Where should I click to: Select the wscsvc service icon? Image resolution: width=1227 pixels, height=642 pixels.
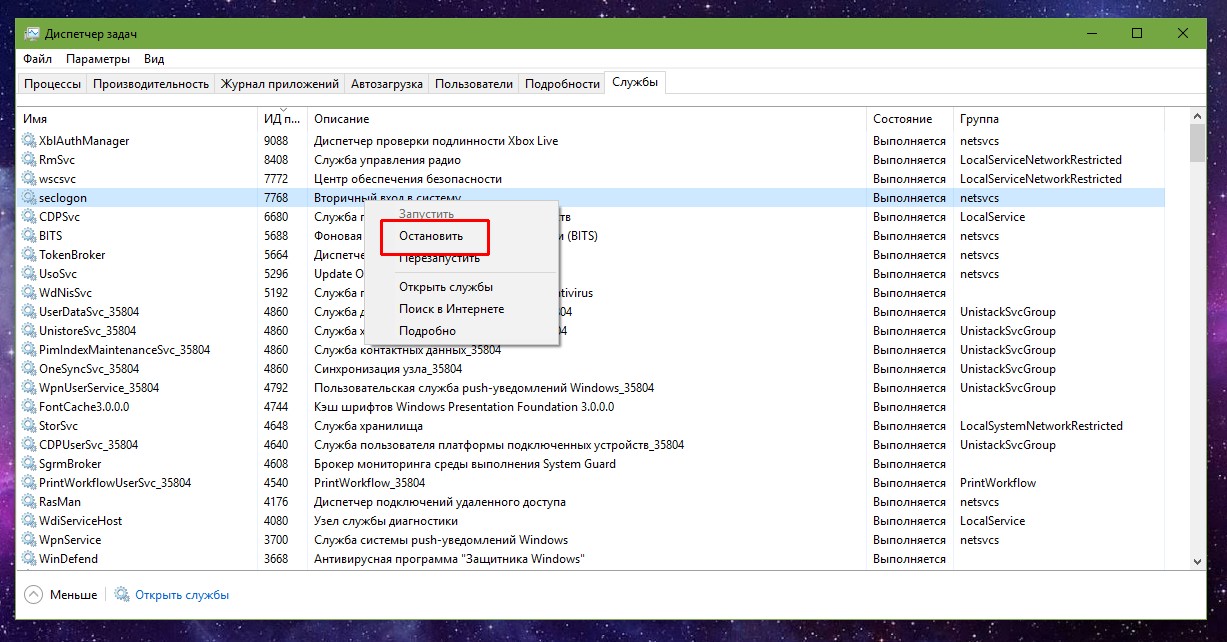click(29, 179)
